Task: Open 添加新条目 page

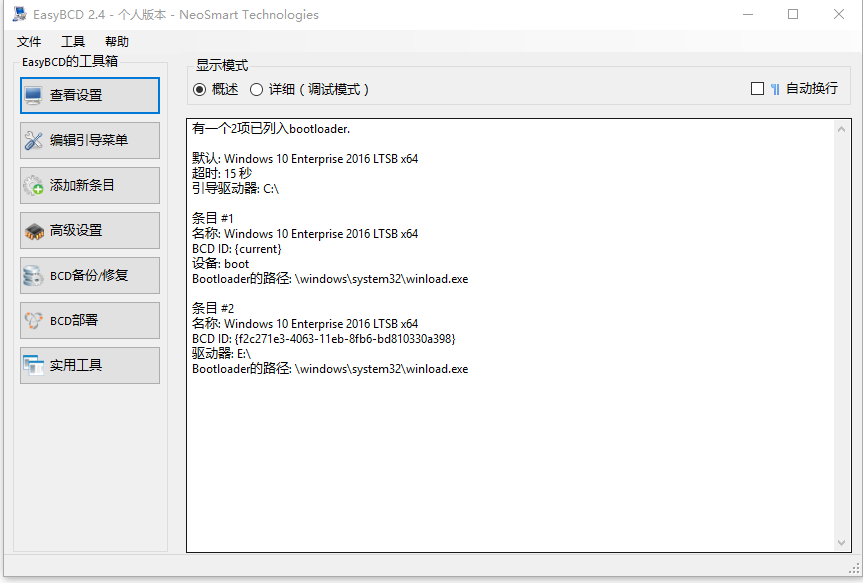Action: click(x=90, y=186)
